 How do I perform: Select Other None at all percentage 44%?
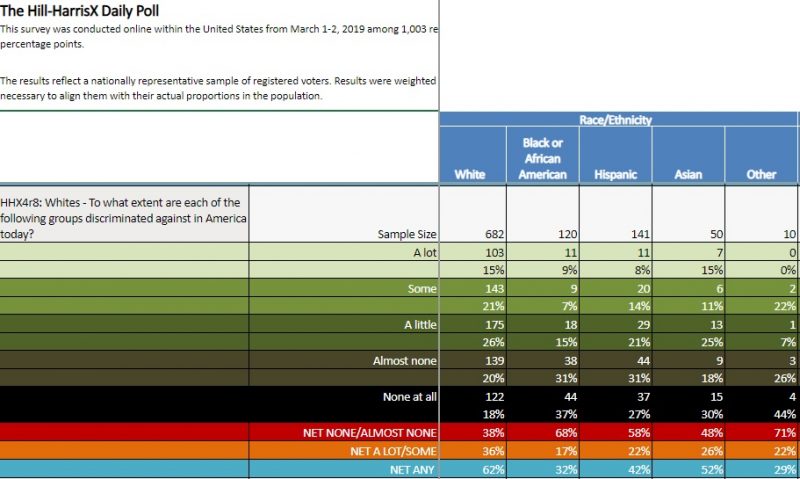(785, 414)
